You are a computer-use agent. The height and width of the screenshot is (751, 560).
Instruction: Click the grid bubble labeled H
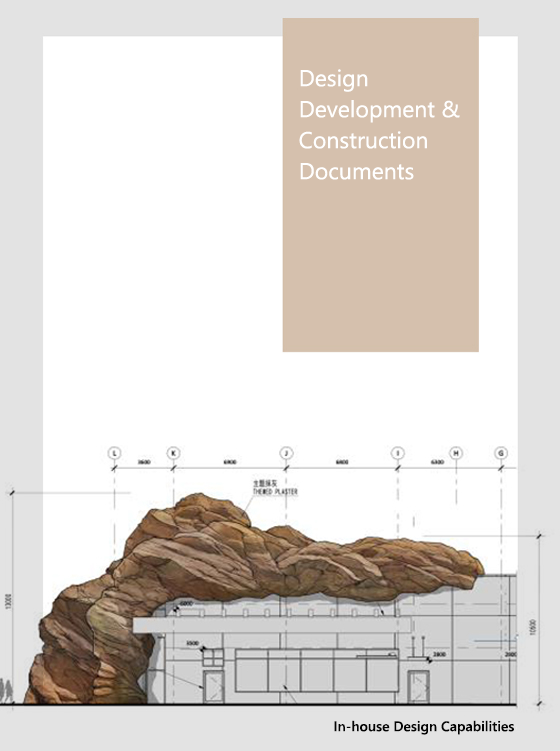456,453
